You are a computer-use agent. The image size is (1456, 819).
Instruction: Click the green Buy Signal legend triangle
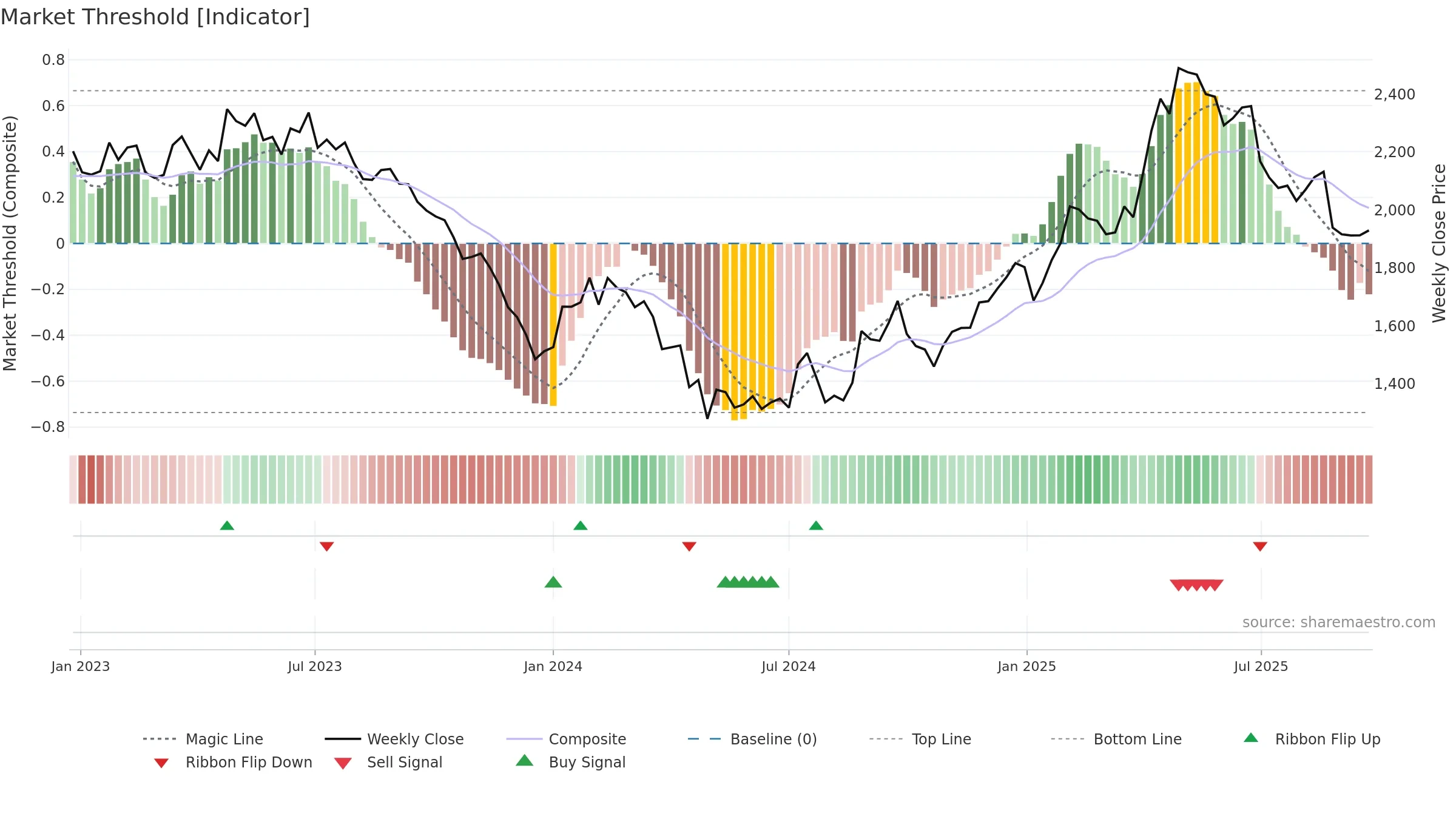pos(524,760)
